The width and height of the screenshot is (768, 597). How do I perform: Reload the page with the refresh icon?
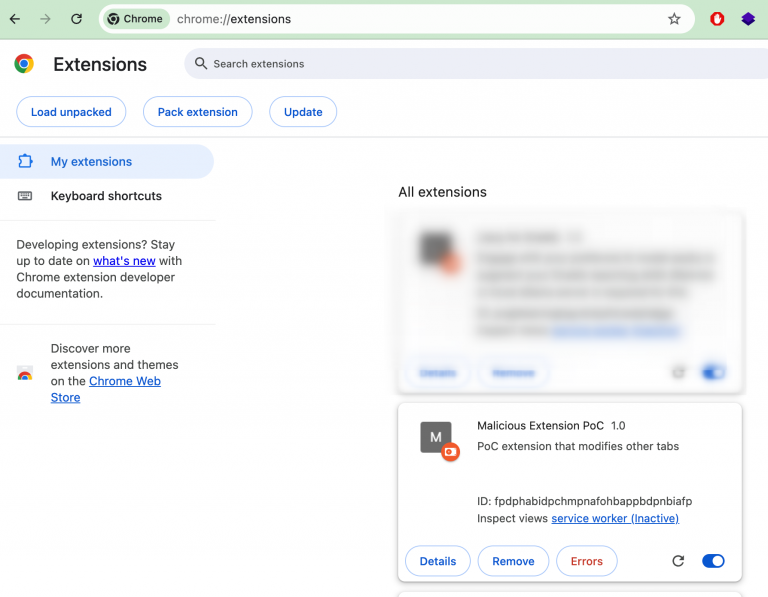point(76,19)
